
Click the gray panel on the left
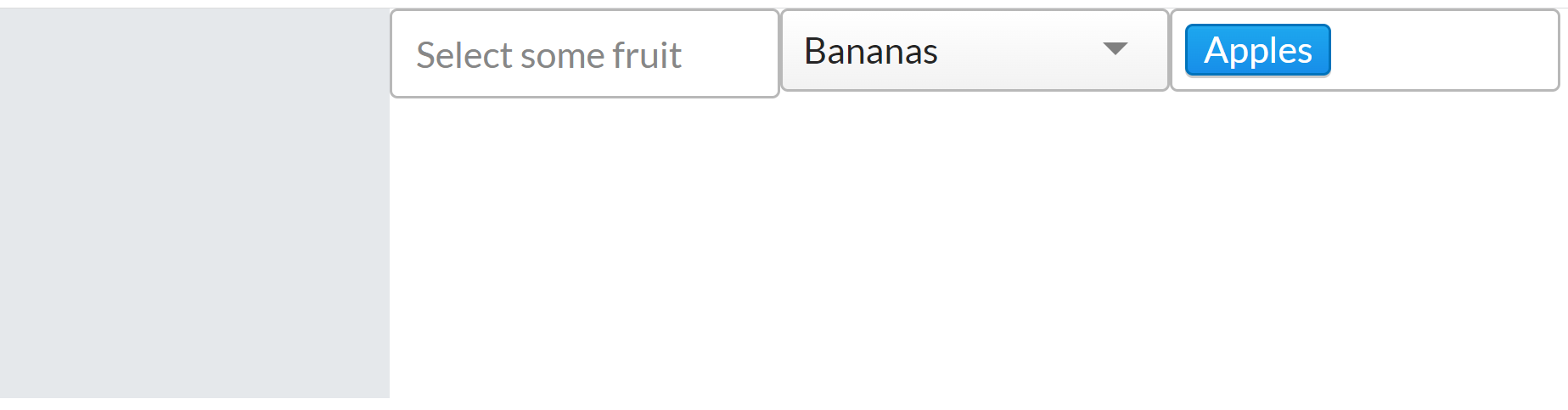tap(194, 204)
